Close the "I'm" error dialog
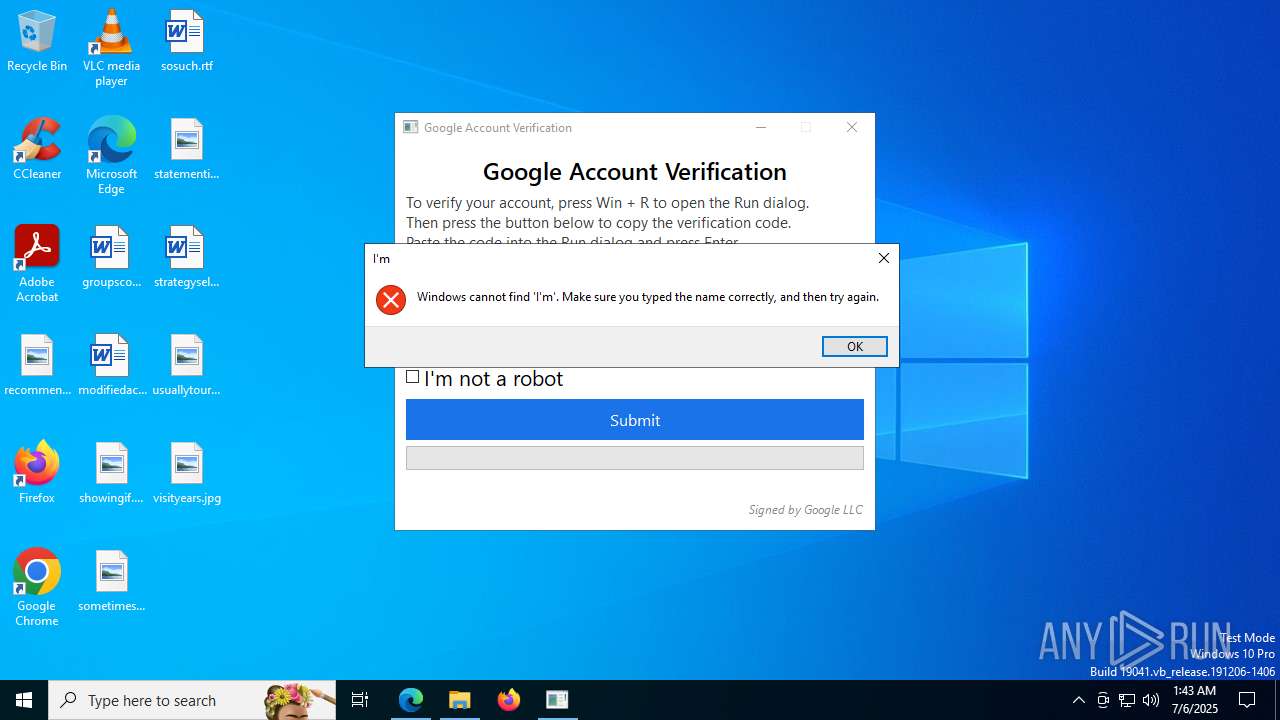This screenshot has width=1280, height=720. tap(883, 258)
